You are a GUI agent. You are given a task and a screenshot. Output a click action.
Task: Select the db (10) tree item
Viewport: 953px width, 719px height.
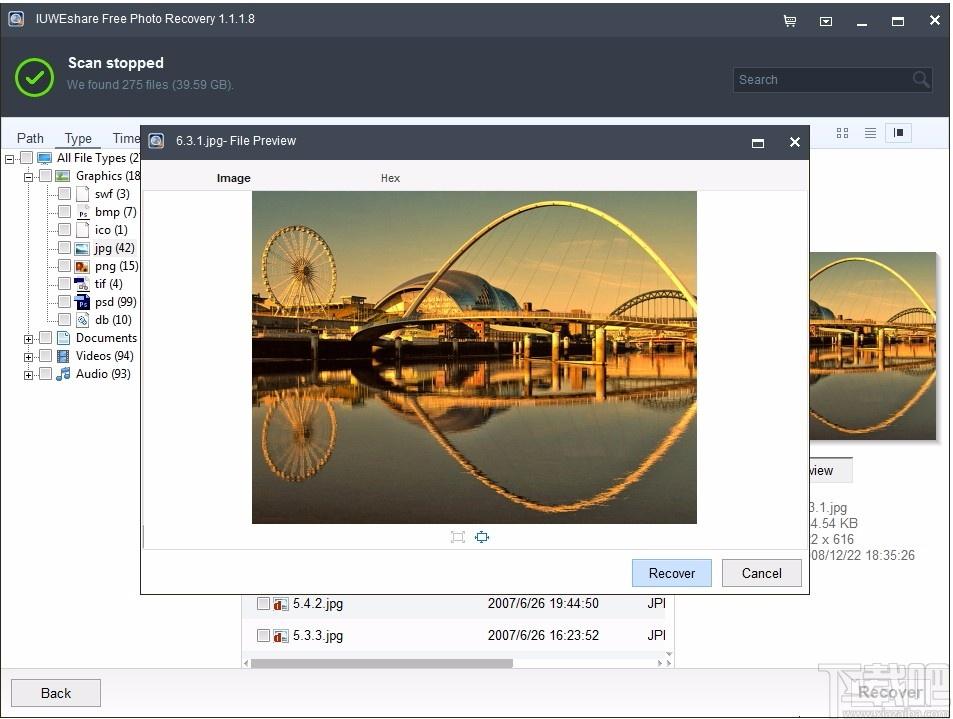tap(113, 320)
